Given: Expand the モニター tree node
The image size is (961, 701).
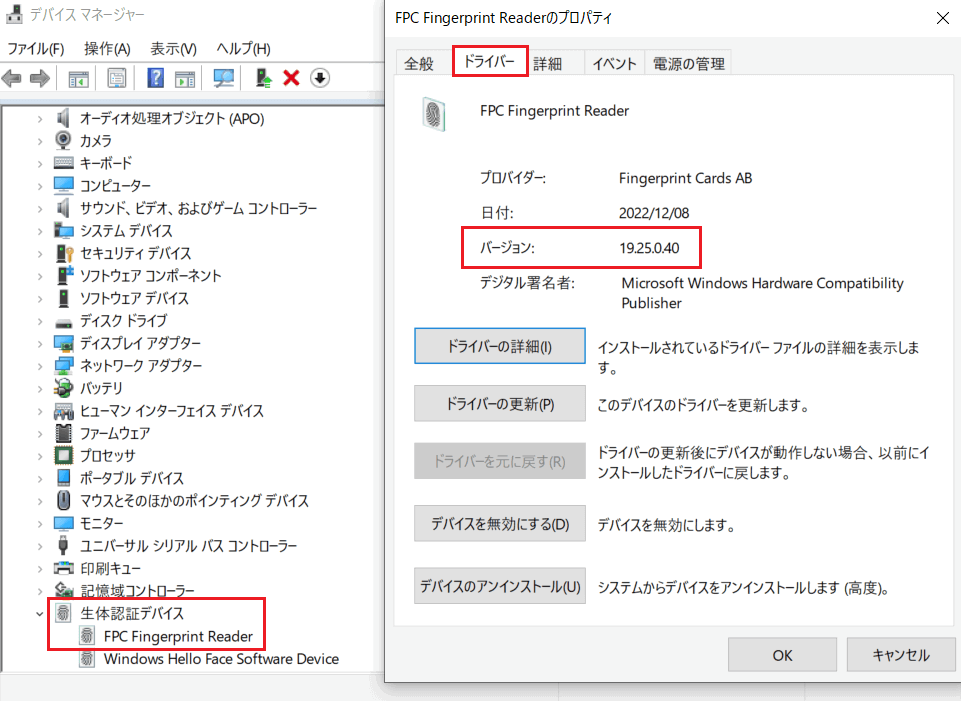Looking at the screenshot, I should click(x=40, y=524).
